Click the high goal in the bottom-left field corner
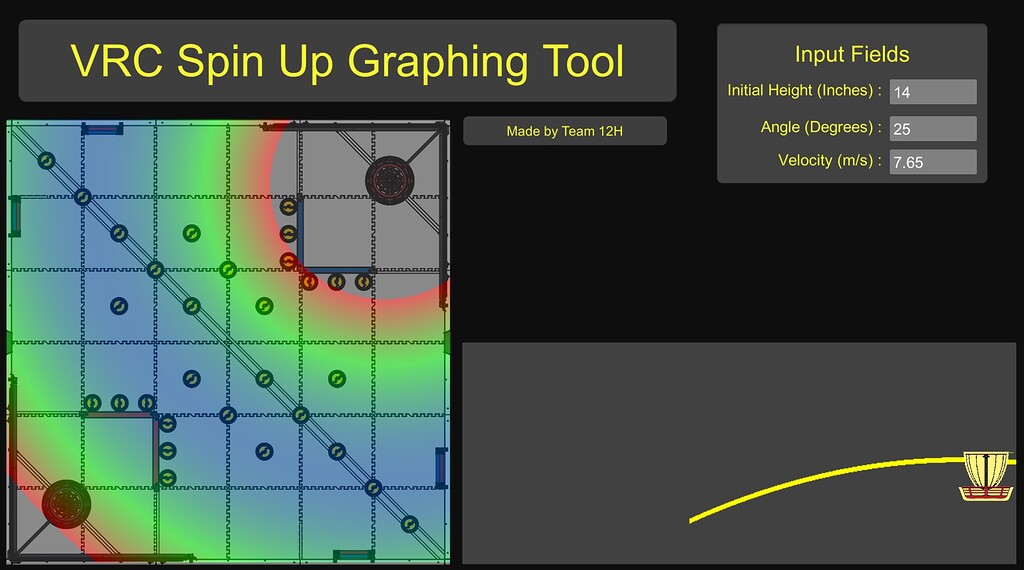1024x570 pixels. (66, 503)
